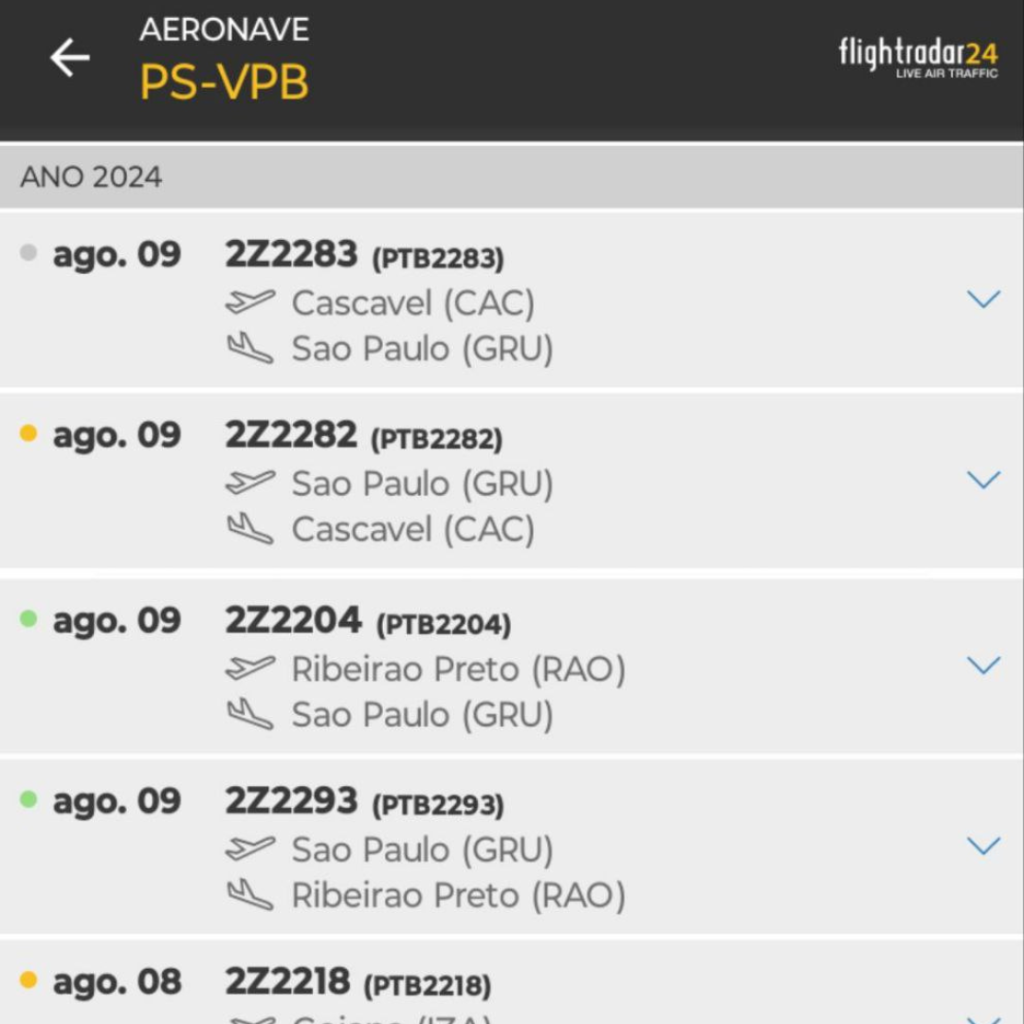Open flight number 2Z2204
1024x1024 pixels.
tap(293, 621)
